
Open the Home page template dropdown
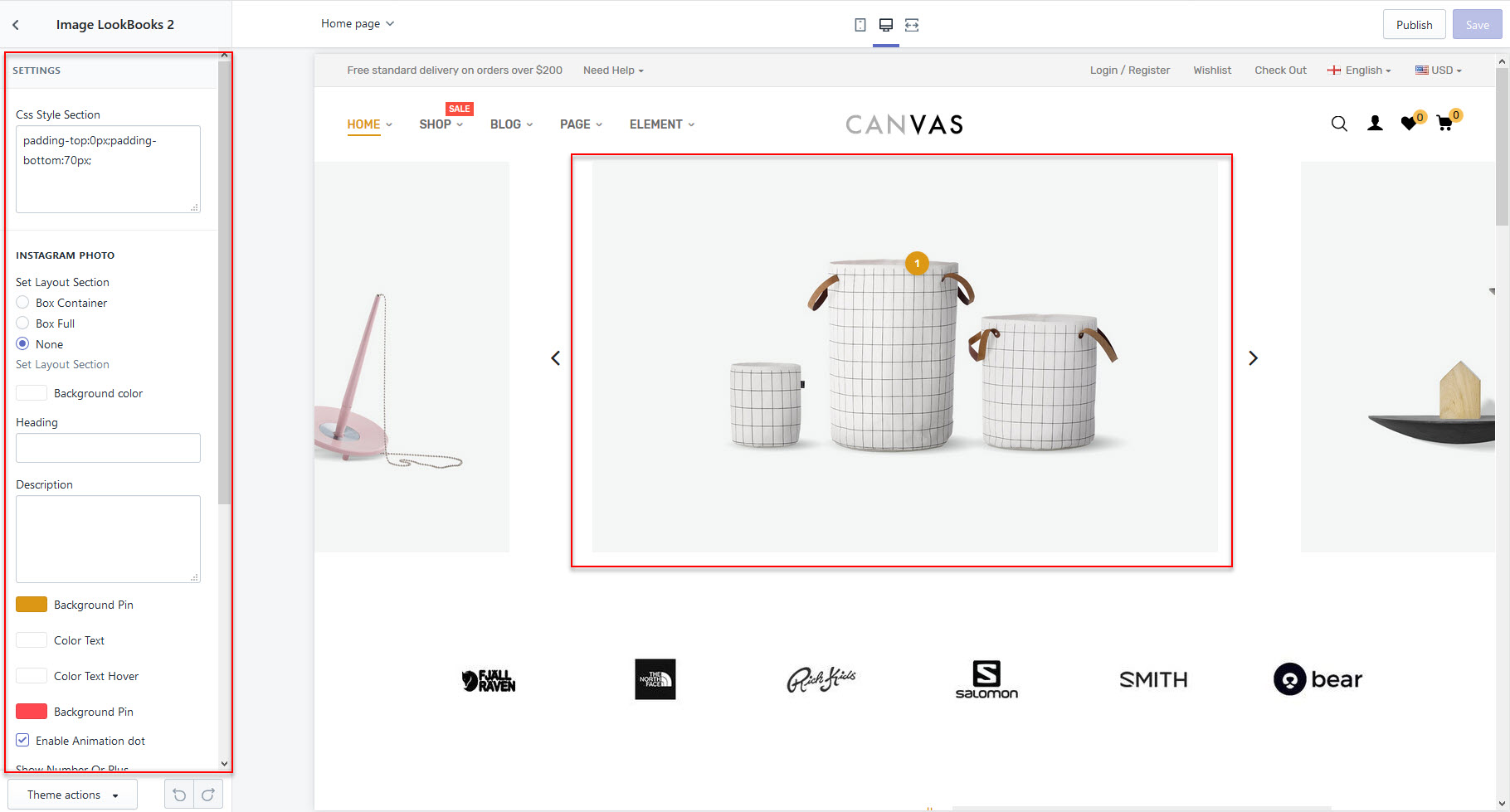(x=358, y=24)
